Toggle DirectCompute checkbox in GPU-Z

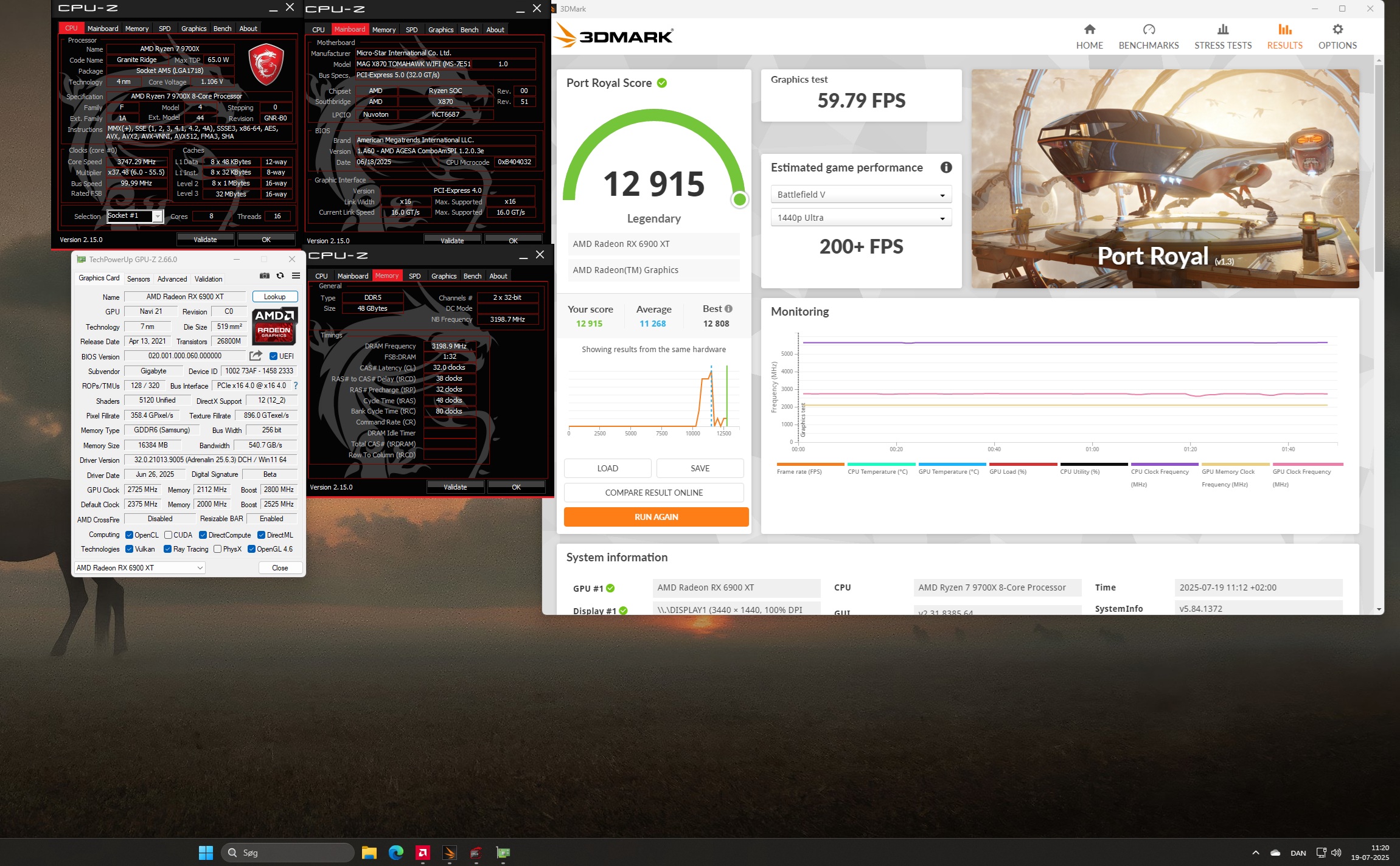tap(203, 535)
